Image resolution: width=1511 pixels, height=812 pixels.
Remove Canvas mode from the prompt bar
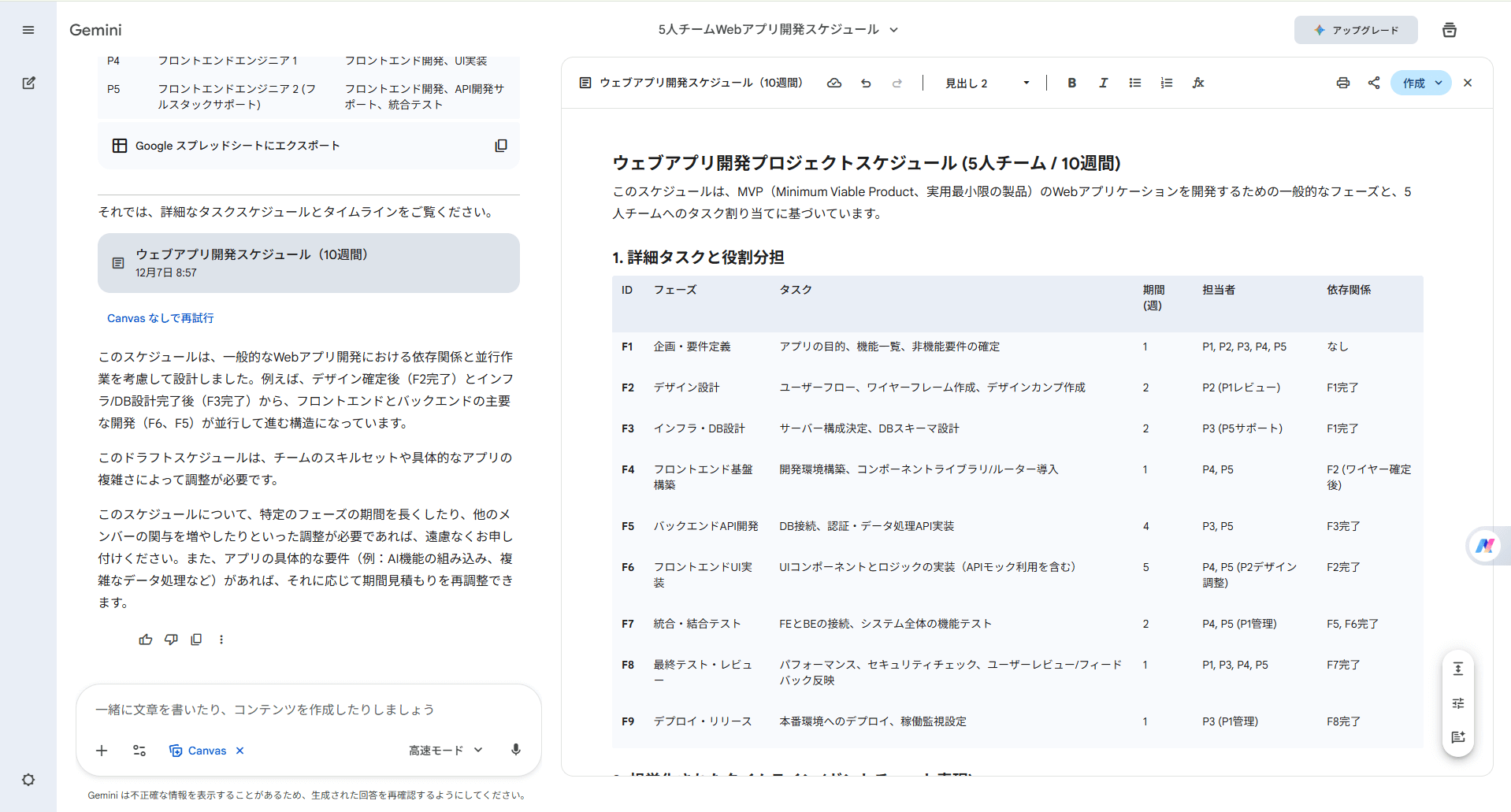pyautogui.click(x=240, y=751)
